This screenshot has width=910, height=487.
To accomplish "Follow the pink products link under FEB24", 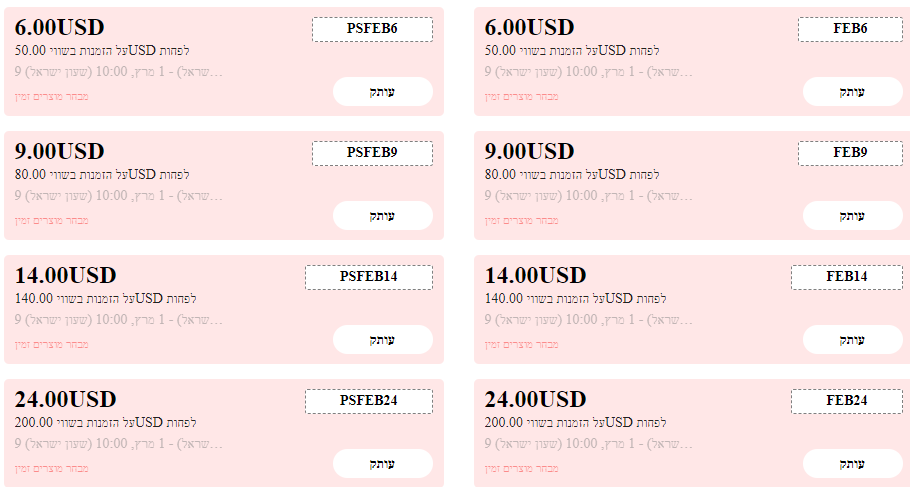I will pyautogui.click(x=522, y=469).
